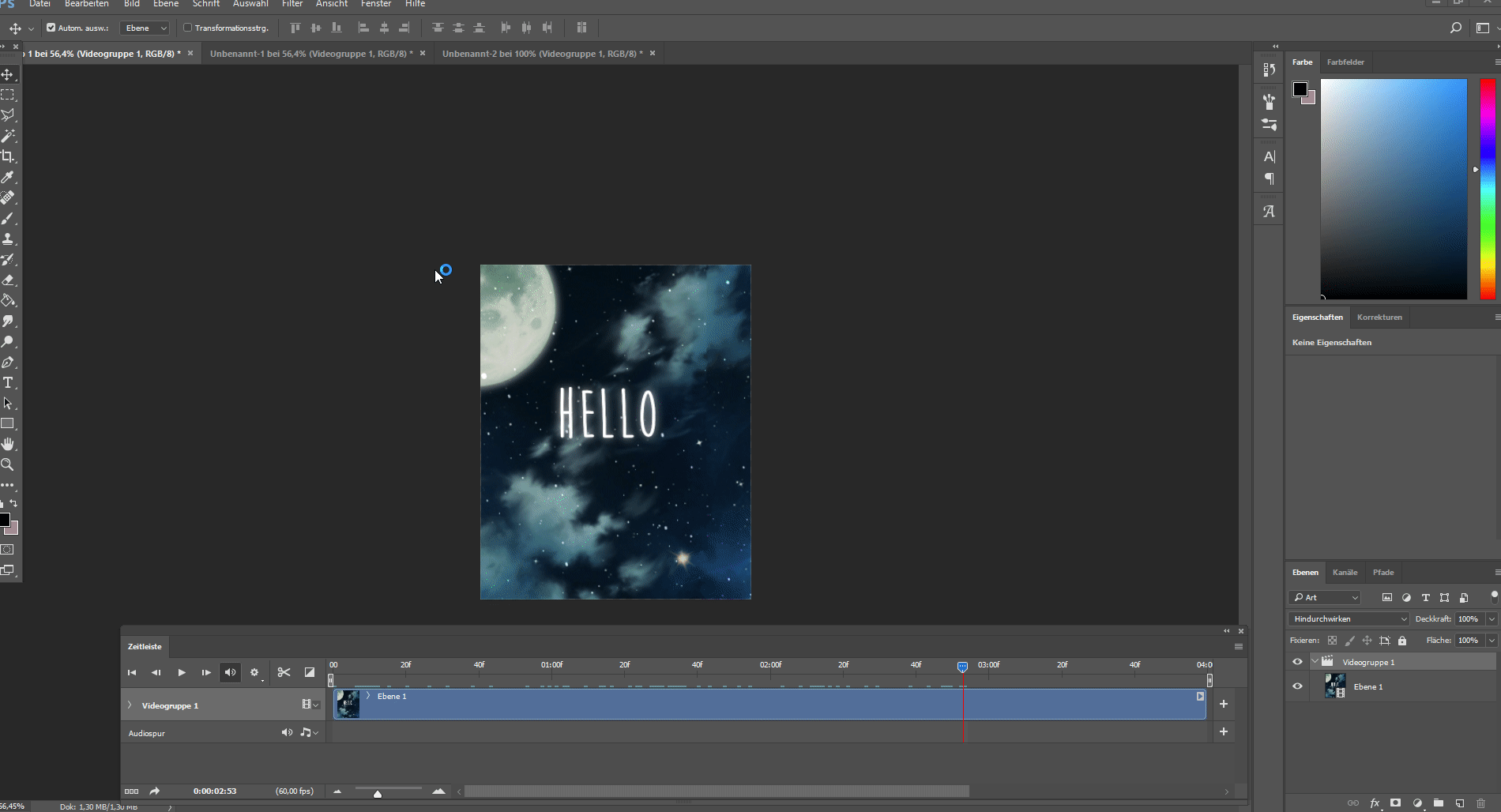Click the rainbow hue slider strip
This screenshot has width=1501, height=812.
coord(1488,189)
